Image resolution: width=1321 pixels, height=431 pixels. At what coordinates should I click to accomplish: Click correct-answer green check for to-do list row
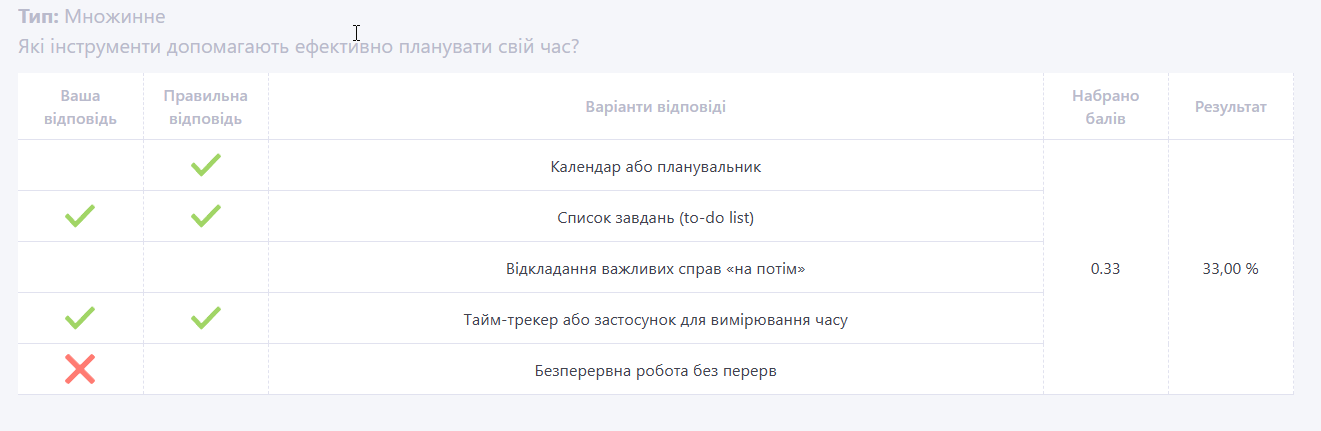click(205, 216)
